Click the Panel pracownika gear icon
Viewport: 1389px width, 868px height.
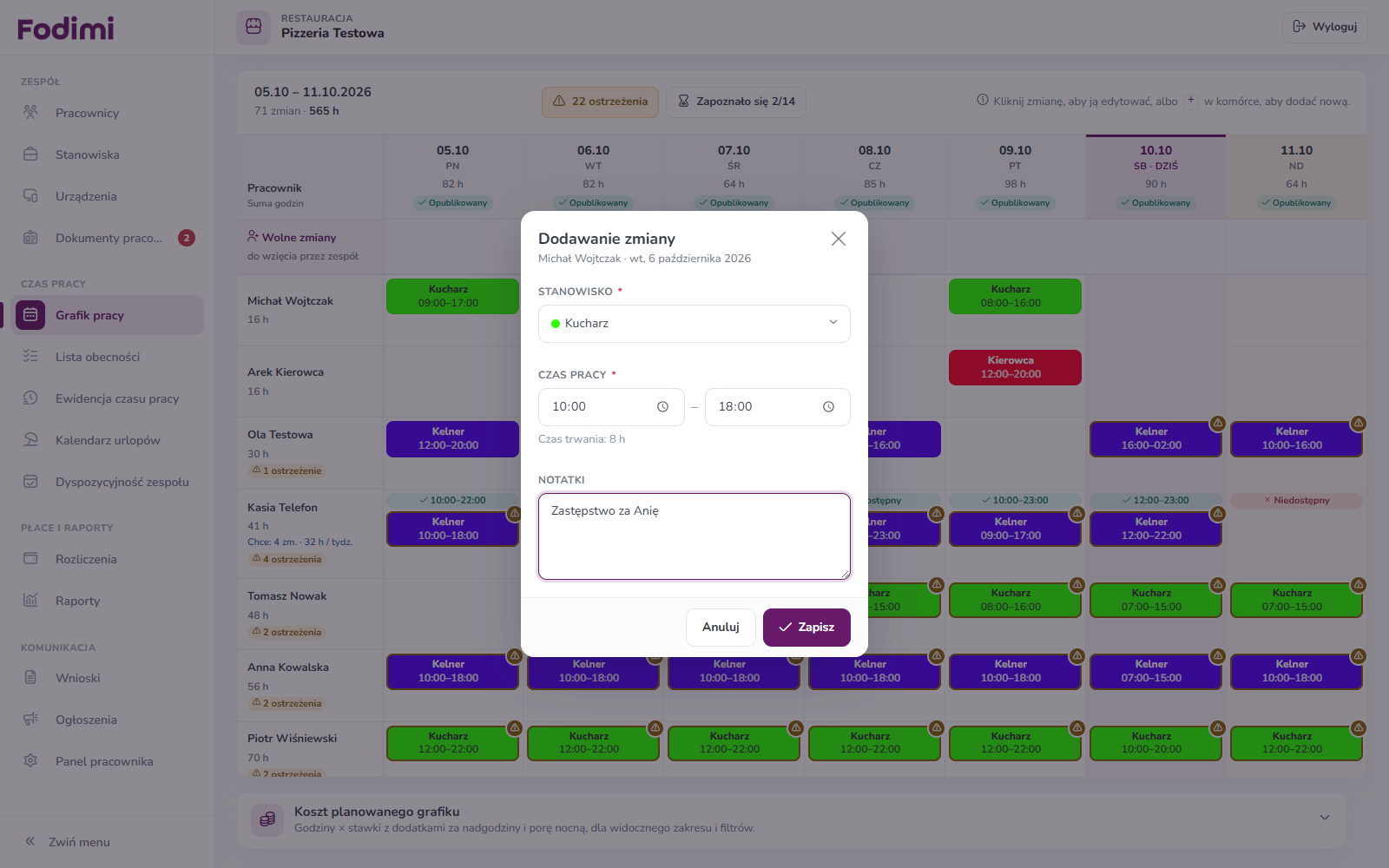click(x=30, y=761)
